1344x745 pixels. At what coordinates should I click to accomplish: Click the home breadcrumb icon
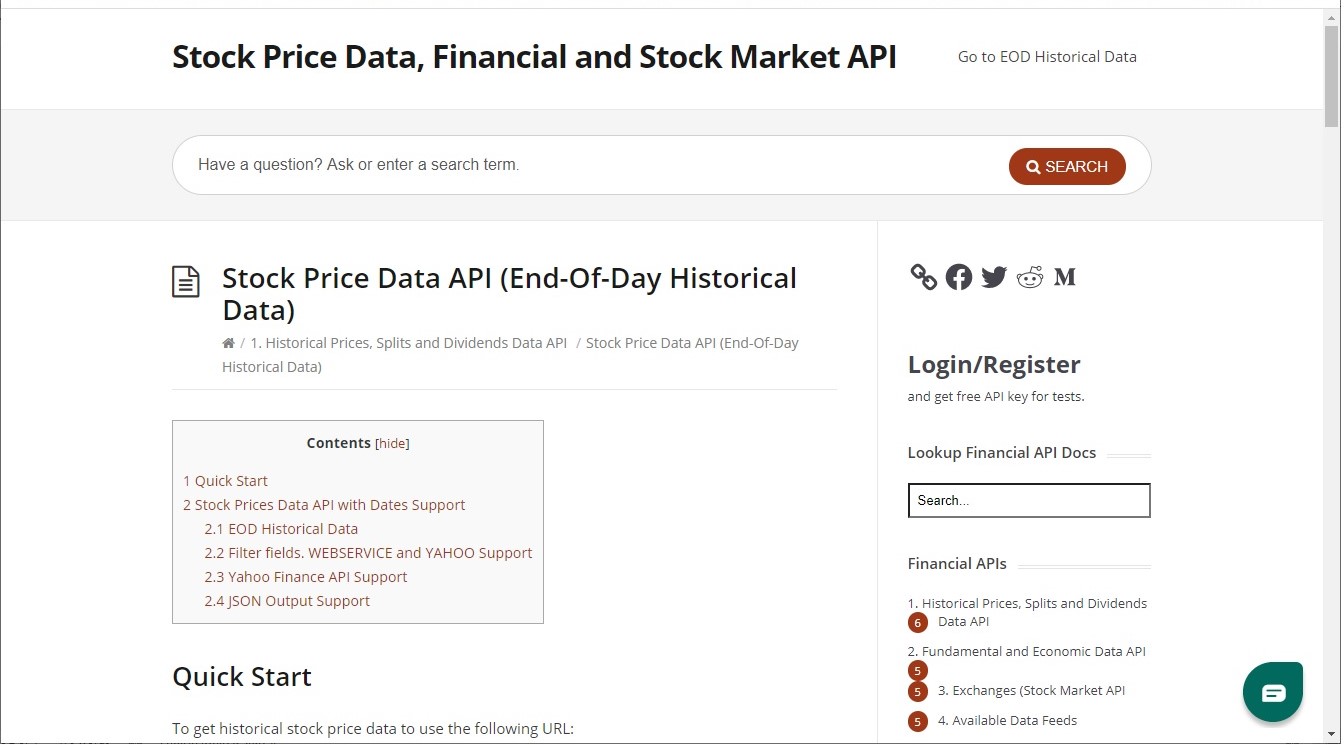(228, 343)
